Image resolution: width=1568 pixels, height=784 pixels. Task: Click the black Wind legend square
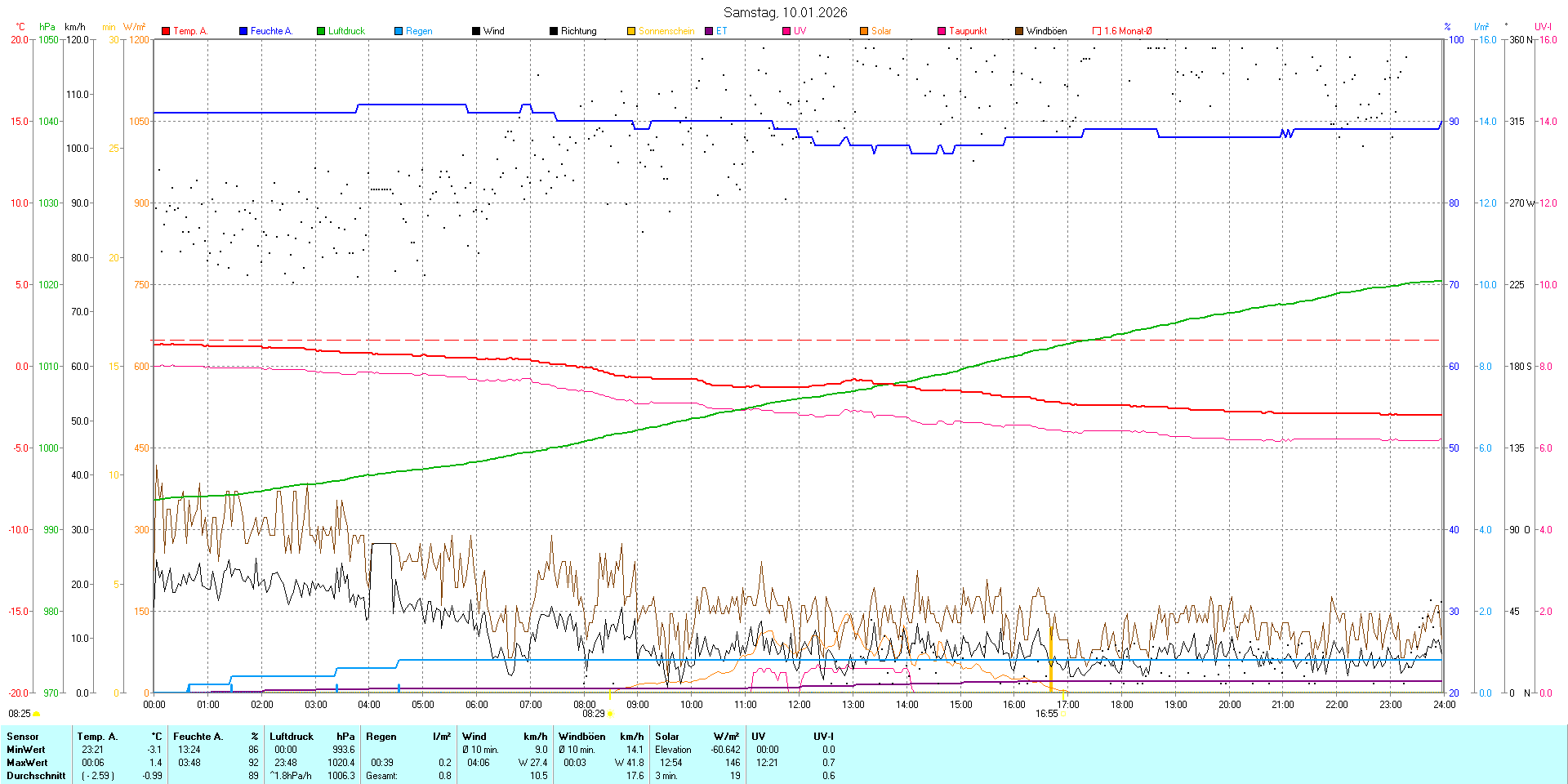click(476, 31)
